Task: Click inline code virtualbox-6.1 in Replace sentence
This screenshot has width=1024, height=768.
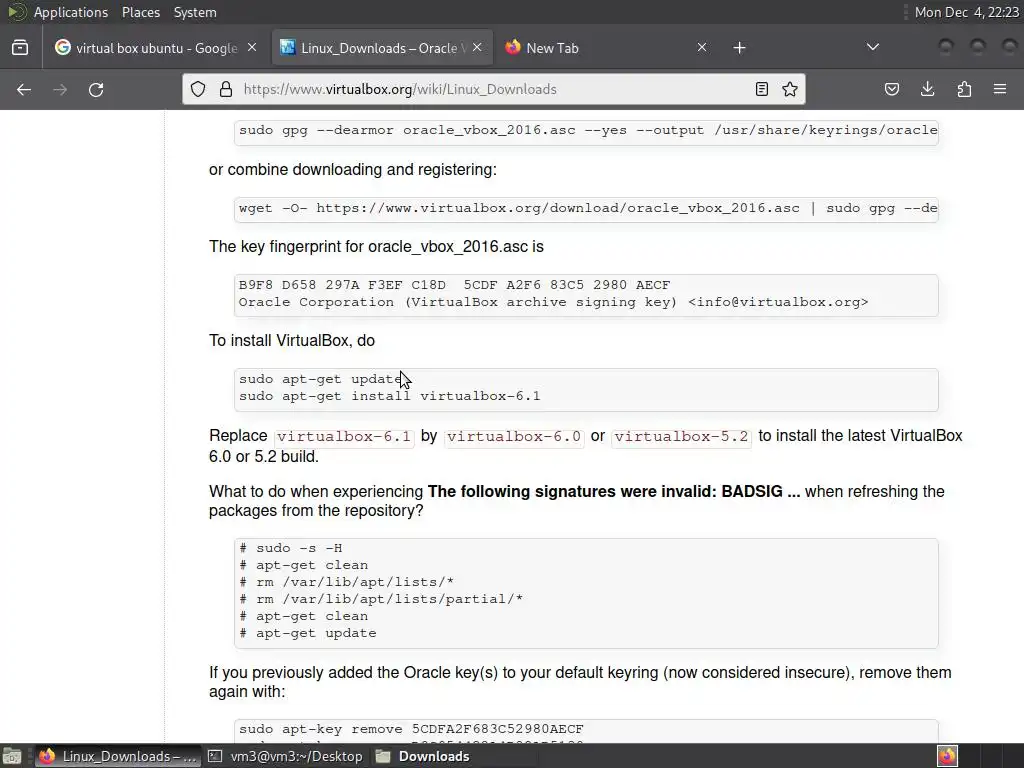Action: pyautogui.click(x=344, y=436)
